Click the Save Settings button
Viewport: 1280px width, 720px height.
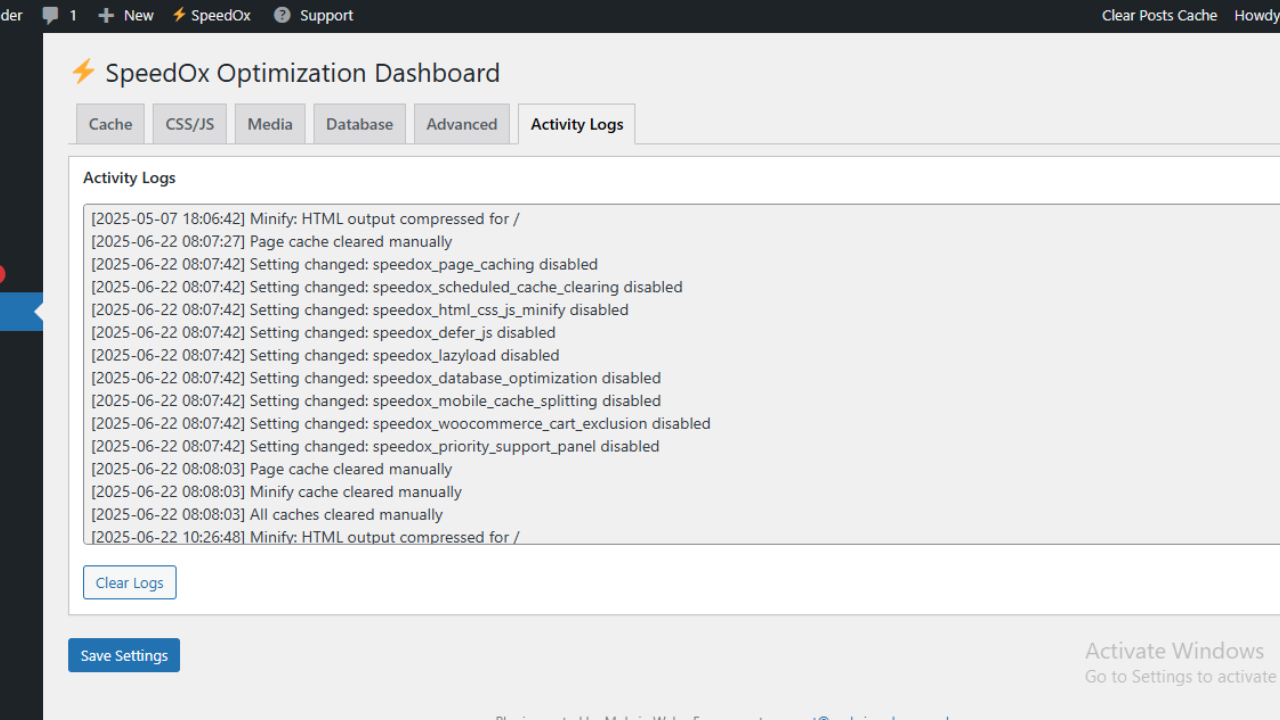click(124, 655)
